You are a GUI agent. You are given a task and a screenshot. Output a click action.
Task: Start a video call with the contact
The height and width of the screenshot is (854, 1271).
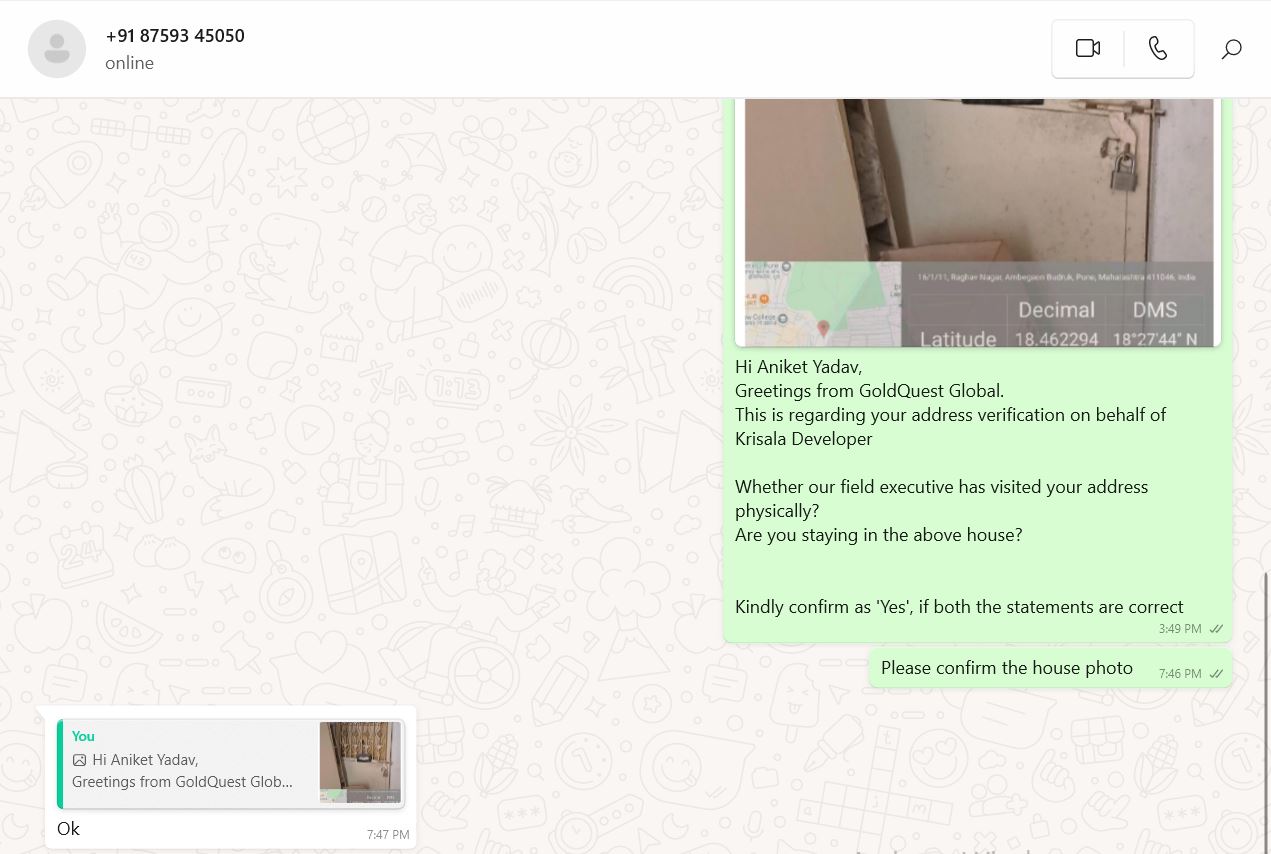pyautogui.click(x=1088, y=49)
